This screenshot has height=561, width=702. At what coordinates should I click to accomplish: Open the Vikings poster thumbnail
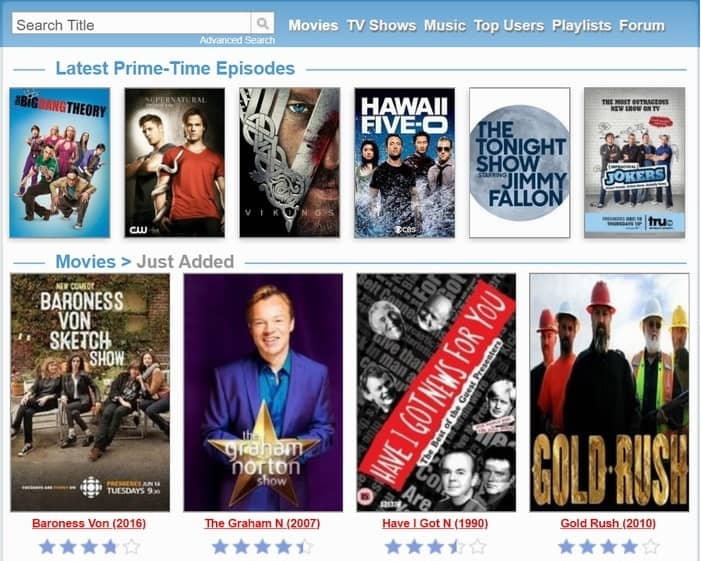coord(290,163)
